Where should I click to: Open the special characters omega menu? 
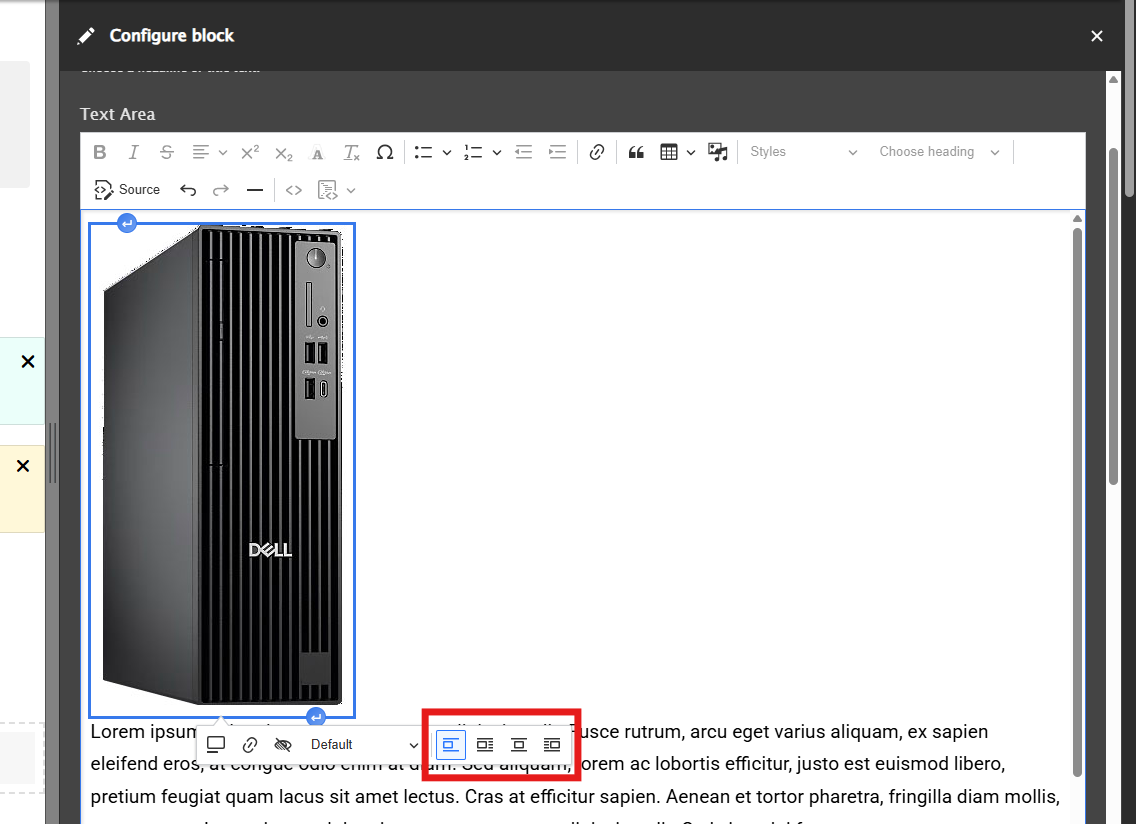[x=385, y=152]
